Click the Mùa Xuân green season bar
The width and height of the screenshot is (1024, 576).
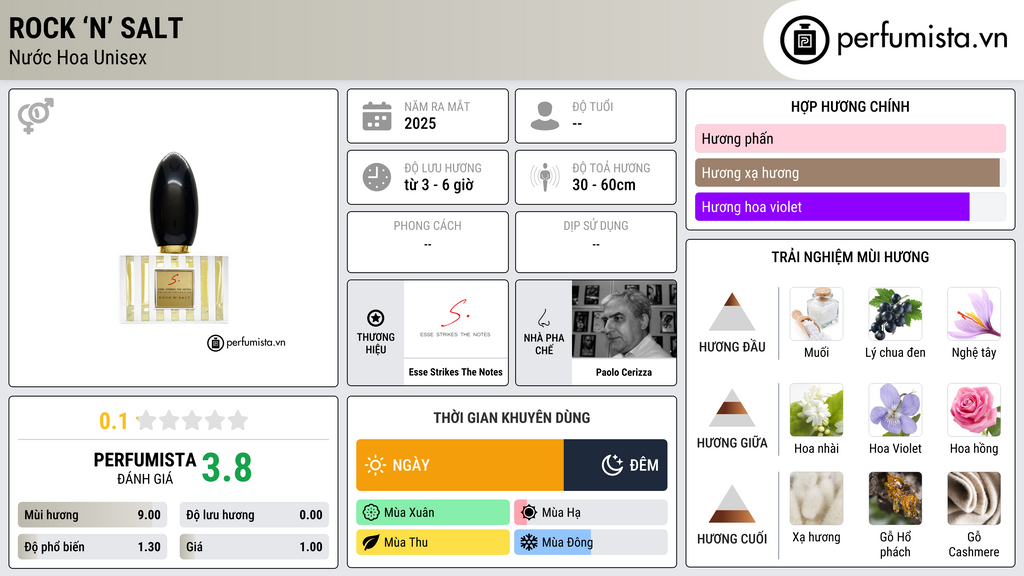click(x=433, y=513)
